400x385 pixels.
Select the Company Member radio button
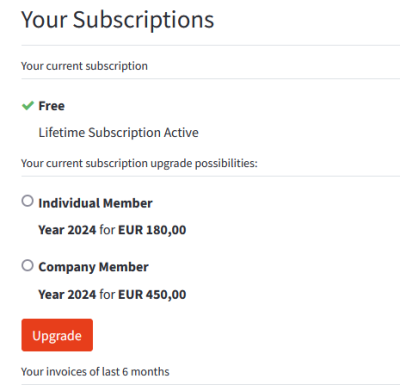click(x=27, y=266)
